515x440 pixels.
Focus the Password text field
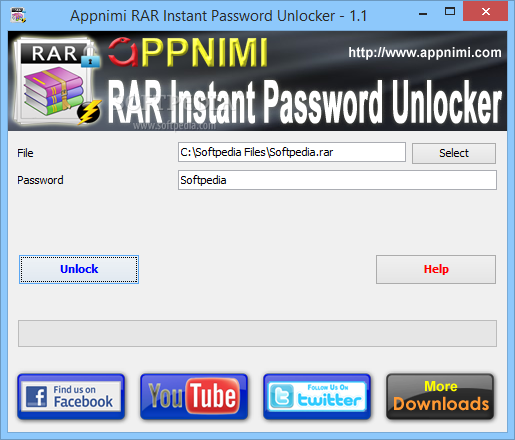[x=337, y=180]
